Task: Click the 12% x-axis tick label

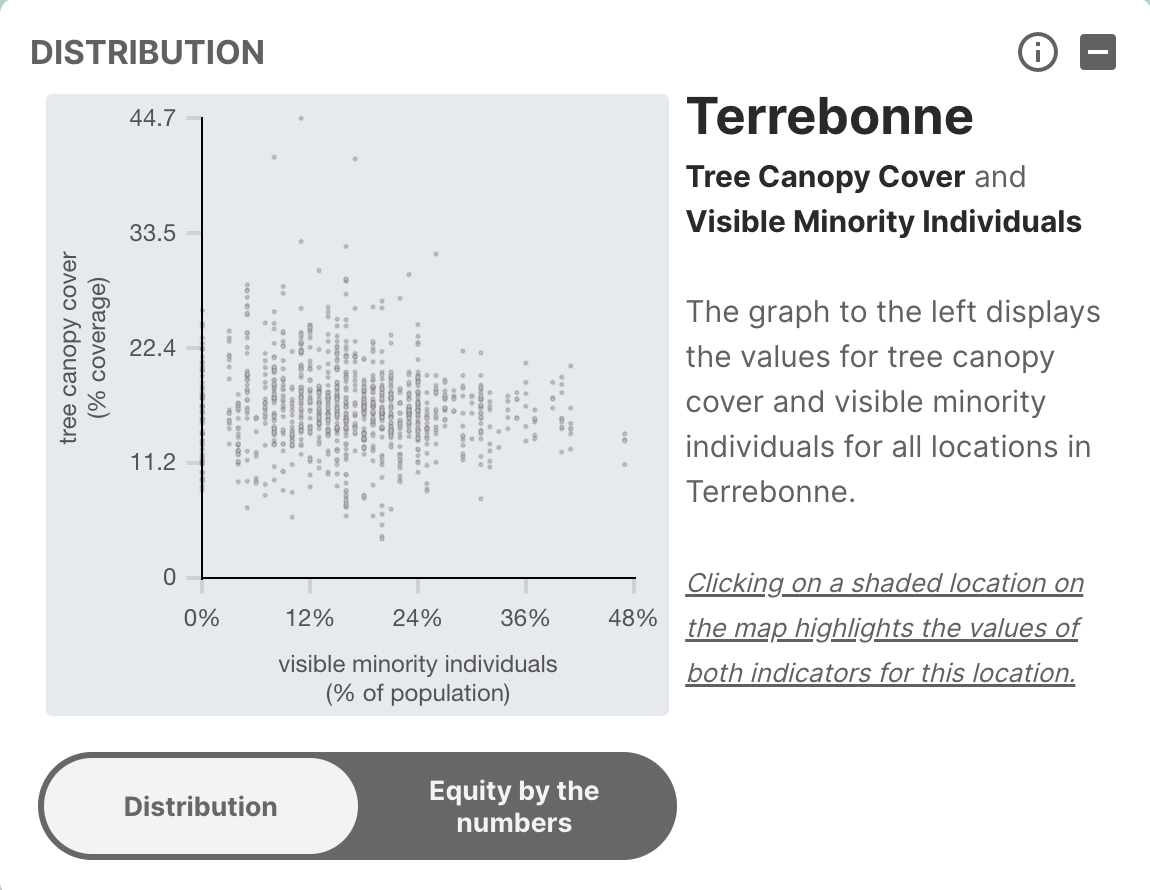Action: click(309, 618)
